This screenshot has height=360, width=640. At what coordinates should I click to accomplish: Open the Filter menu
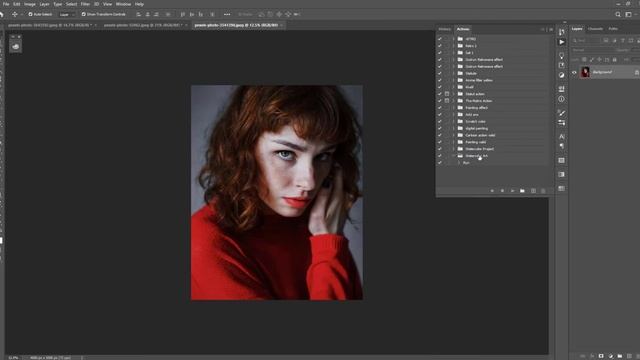85,4
